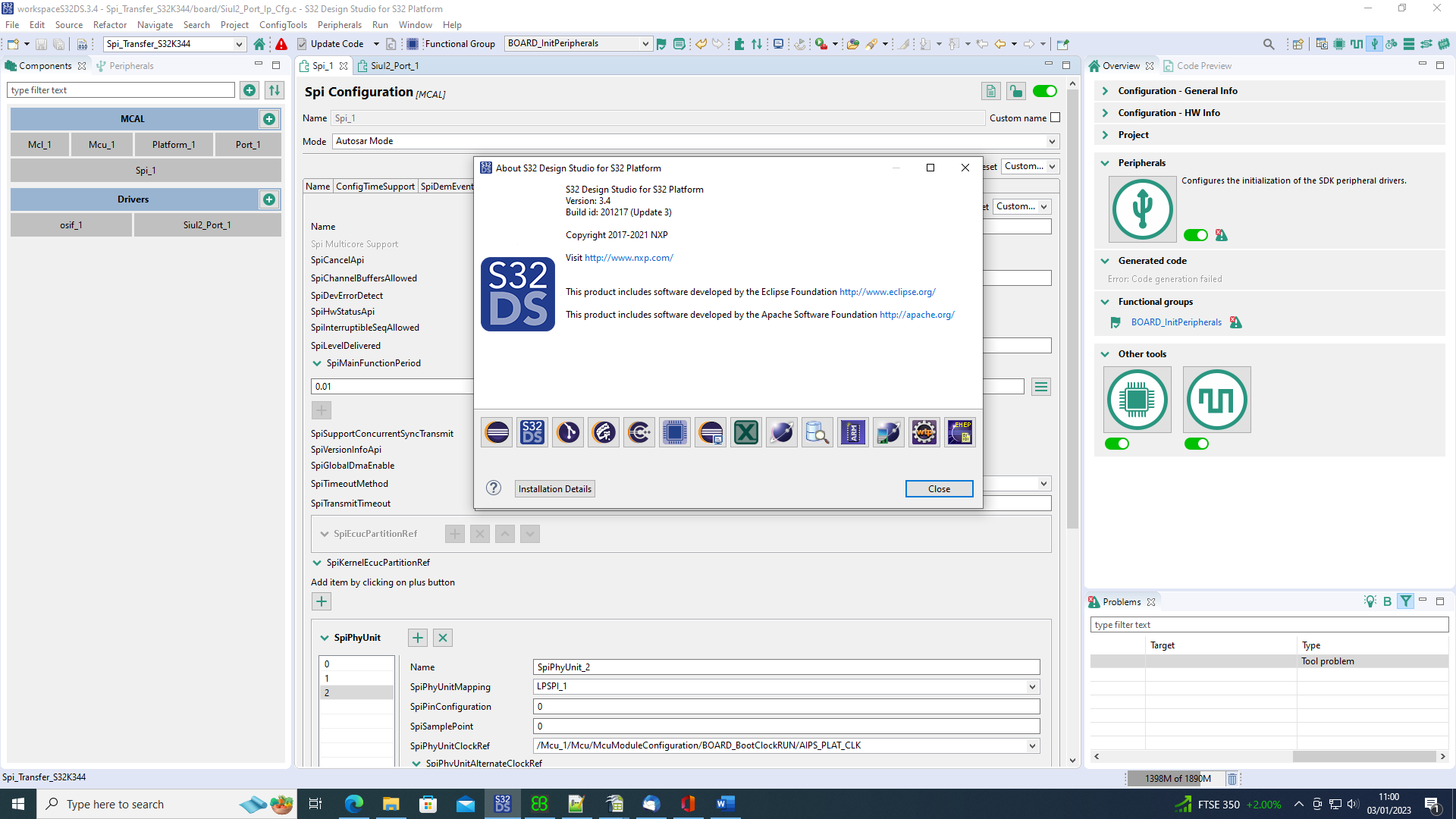Open the ConfigTools menu
1456x819 pixels.
[282, 24]
